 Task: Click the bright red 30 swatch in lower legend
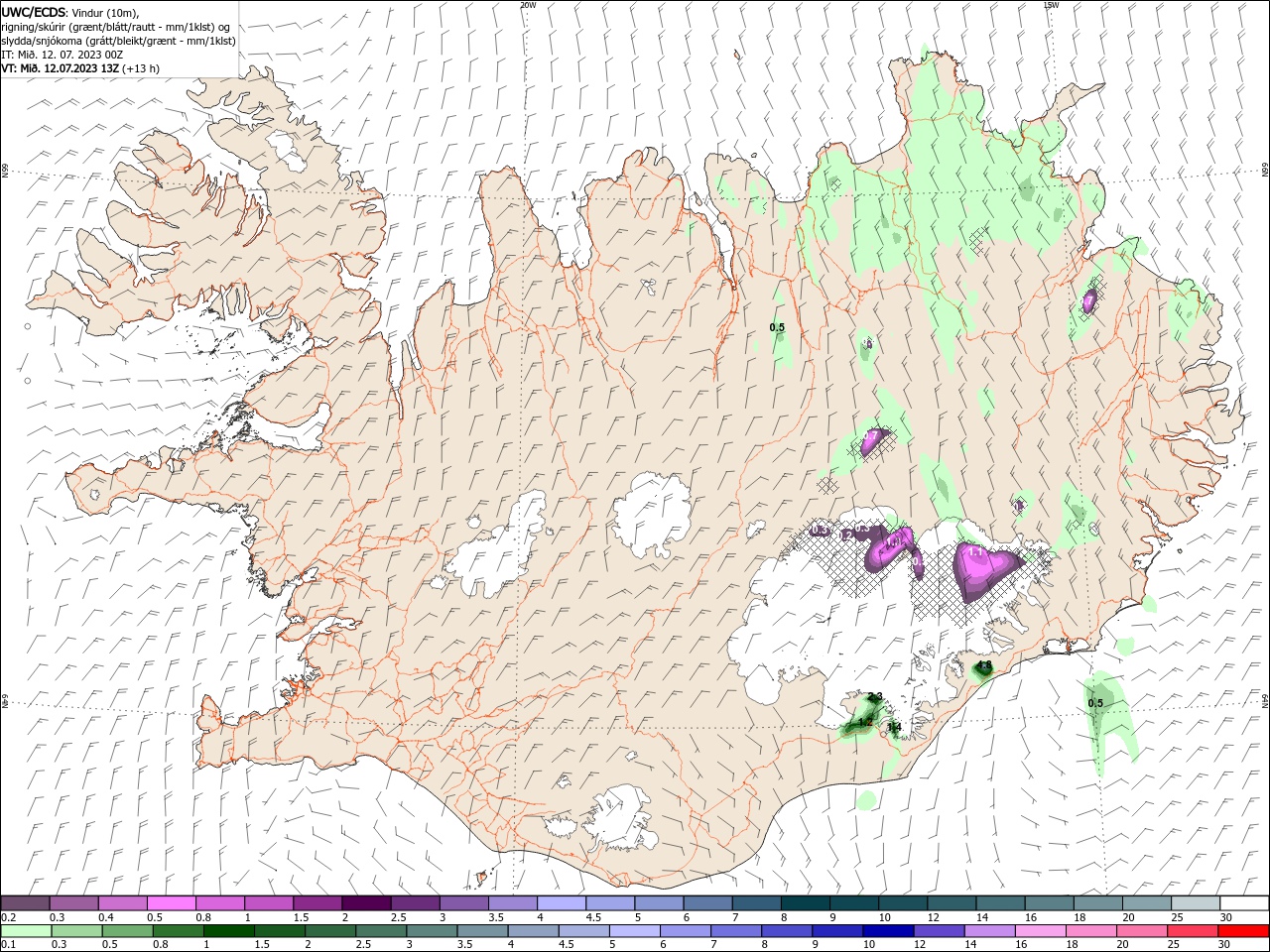coord(1244,931)
